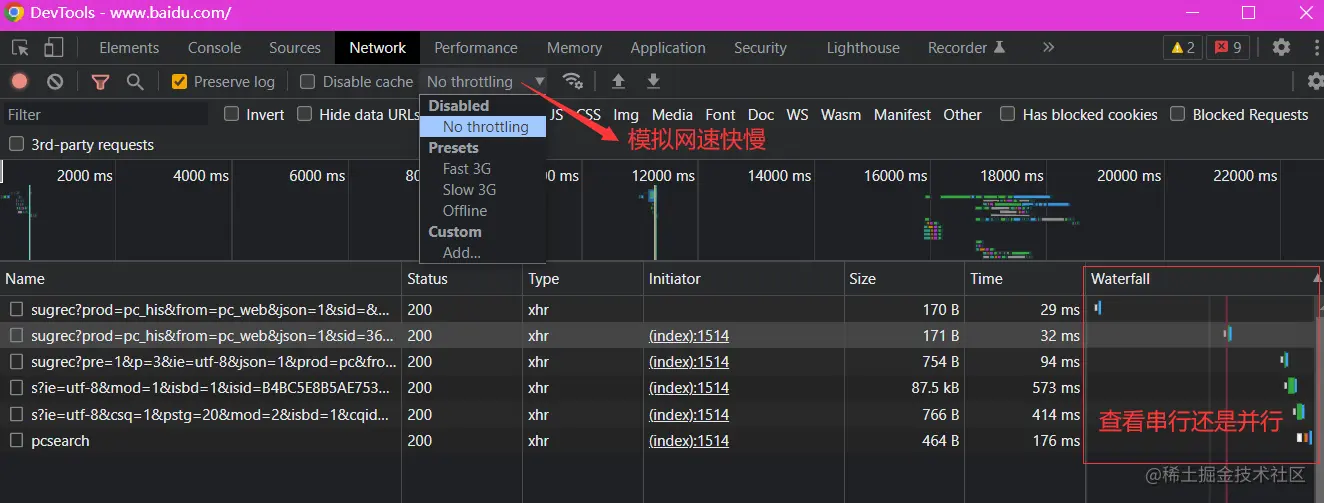Enable Has blocked cookies checkbox
The width and height of the screenshot is (1324, 503).
tap(1008, 114)
